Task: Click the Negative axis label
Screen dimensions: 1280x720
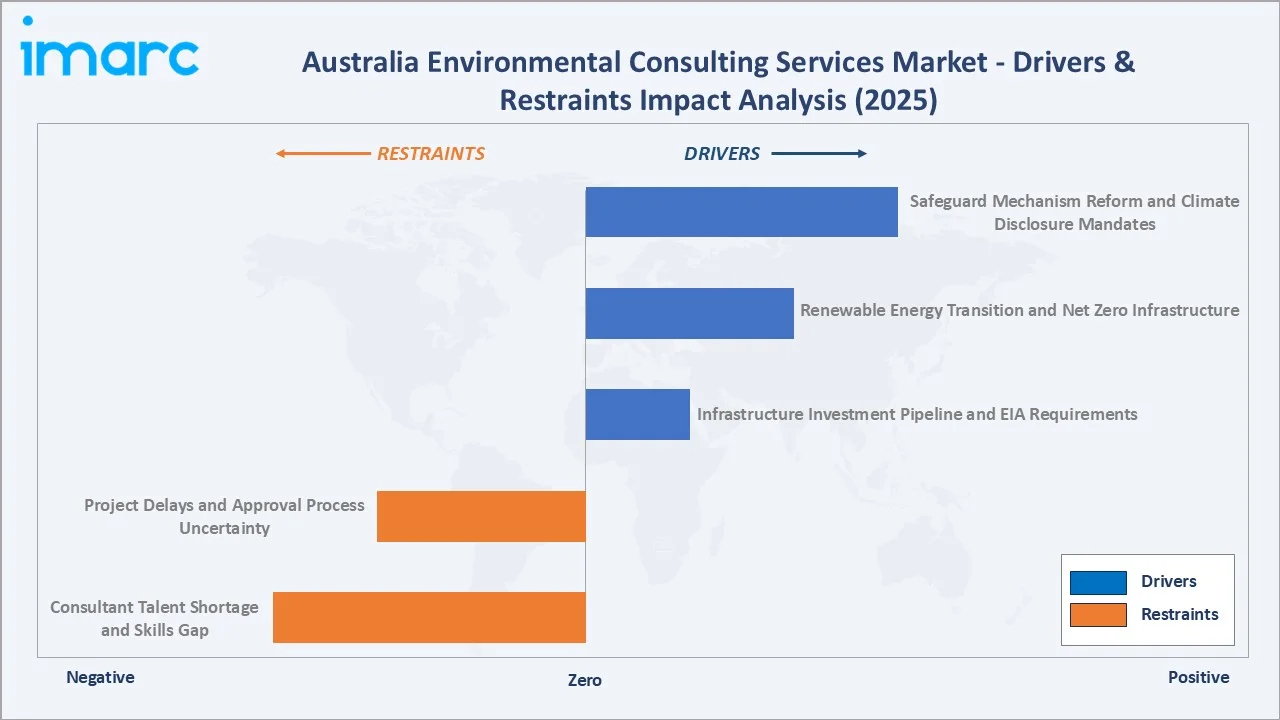Action: coord(100,677)
